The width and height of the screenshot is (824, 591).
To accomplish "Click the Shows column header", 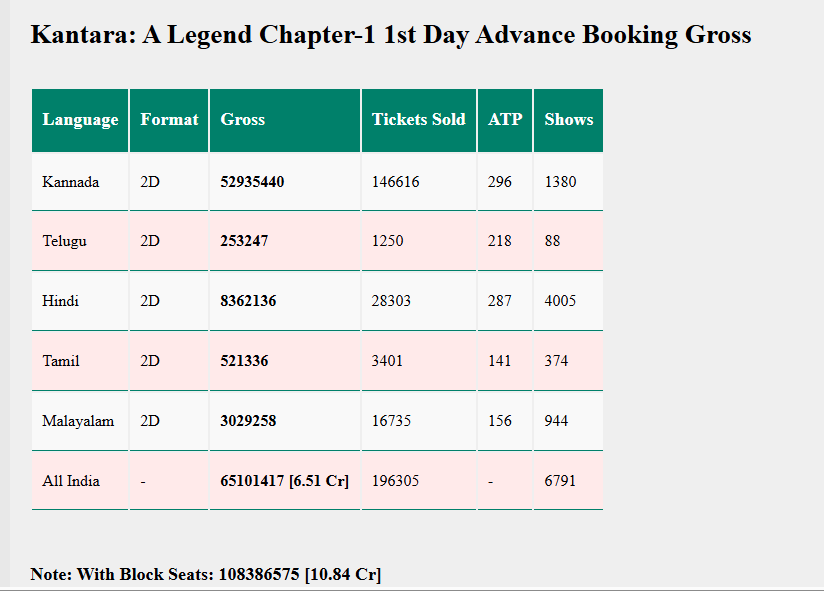I will pyautogui.click(x=568, y=120).
